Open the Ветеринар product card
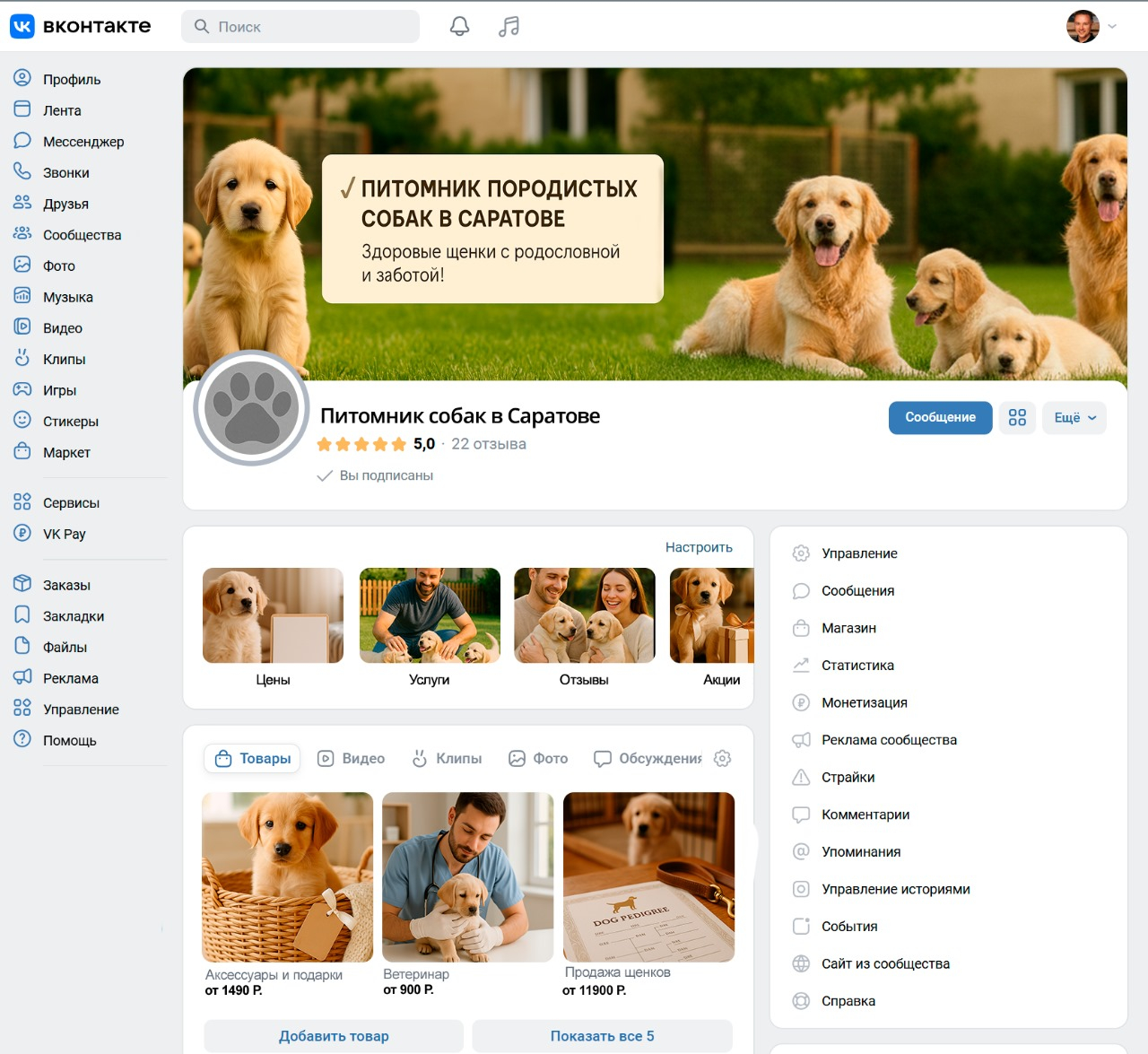 pyautogui.click(x=467, y=894)
